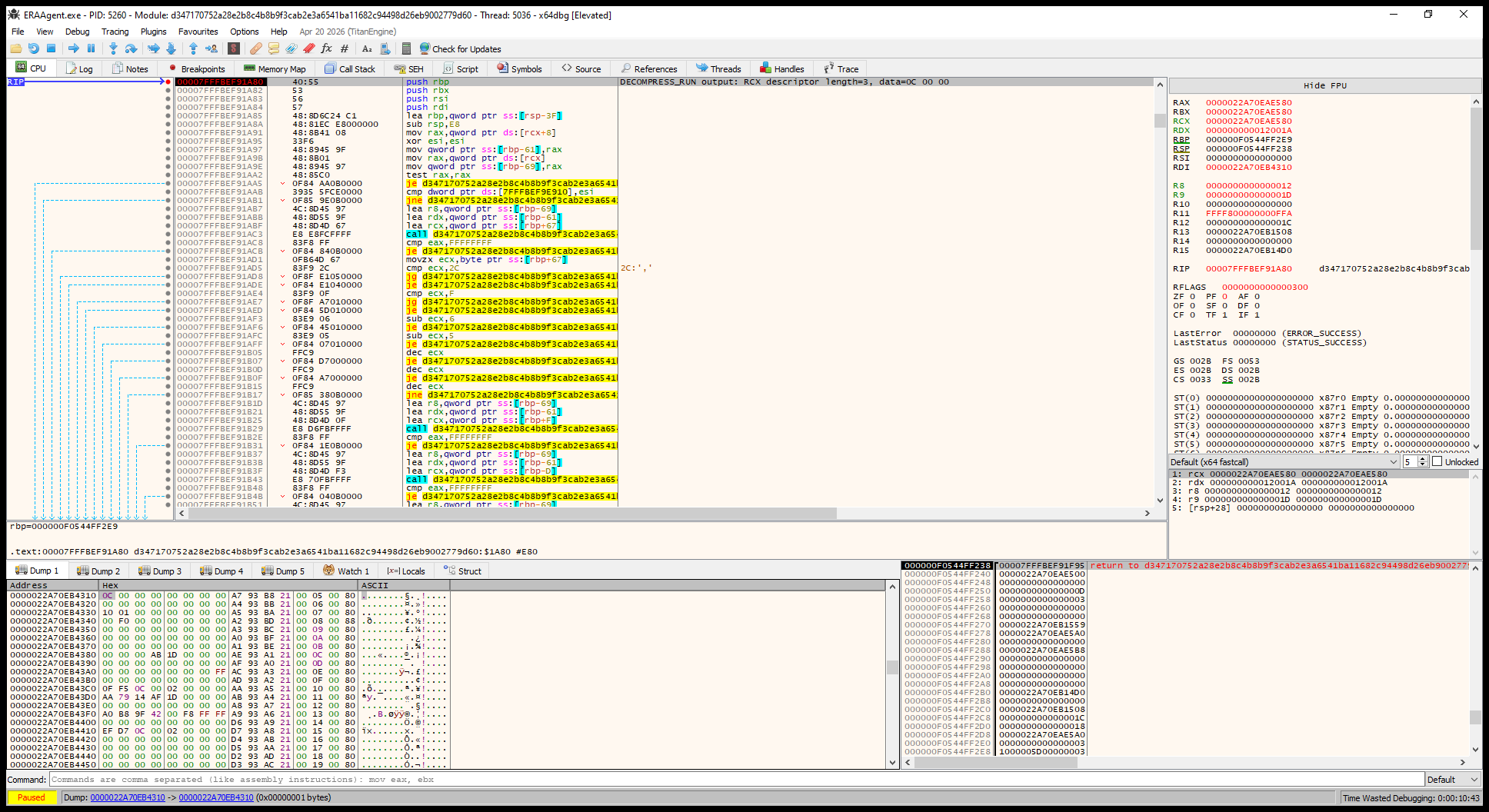The image size is (1489, 812).
Task: Open the Plugins menu
Action: tap(153, 32)
